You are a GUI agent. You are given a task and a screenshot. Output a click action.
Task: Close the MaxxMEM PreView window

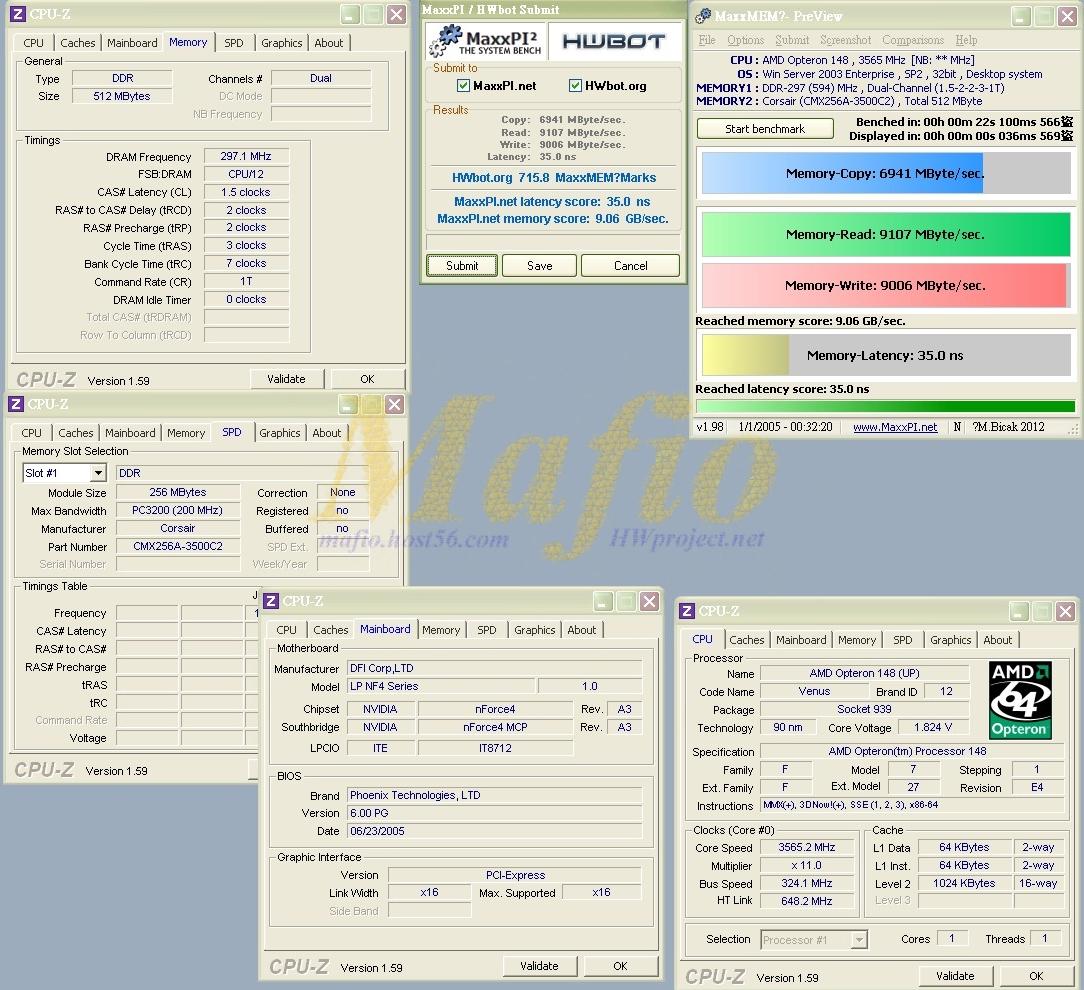coord(1067,16)
